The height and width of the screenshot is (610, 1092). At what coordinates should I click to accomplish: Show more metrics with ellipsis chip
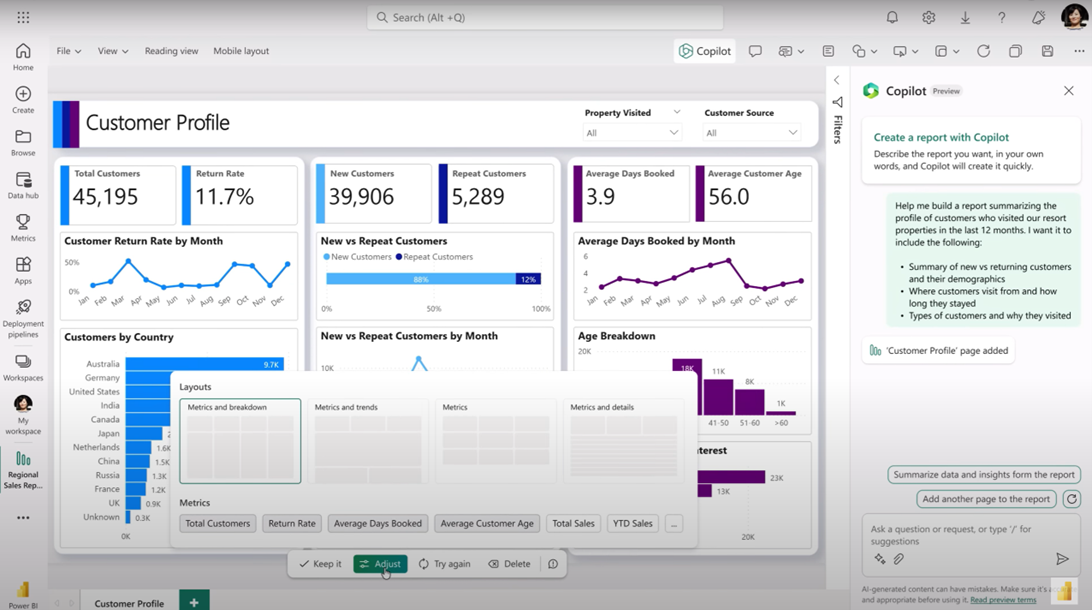673,524
